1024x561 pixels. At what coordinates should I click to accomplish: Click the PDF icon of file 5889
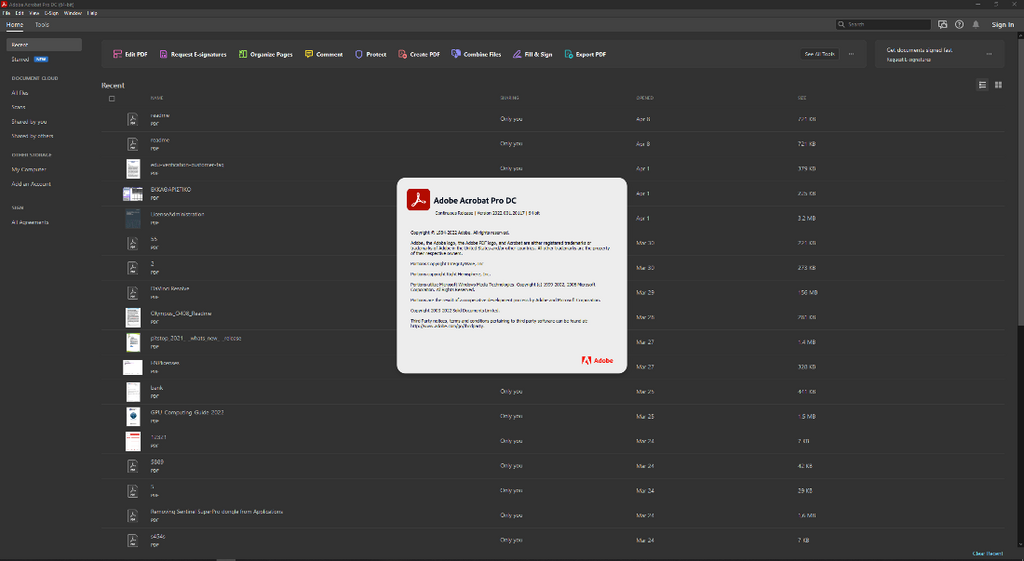pyautogui.click(x=133, y=466)
